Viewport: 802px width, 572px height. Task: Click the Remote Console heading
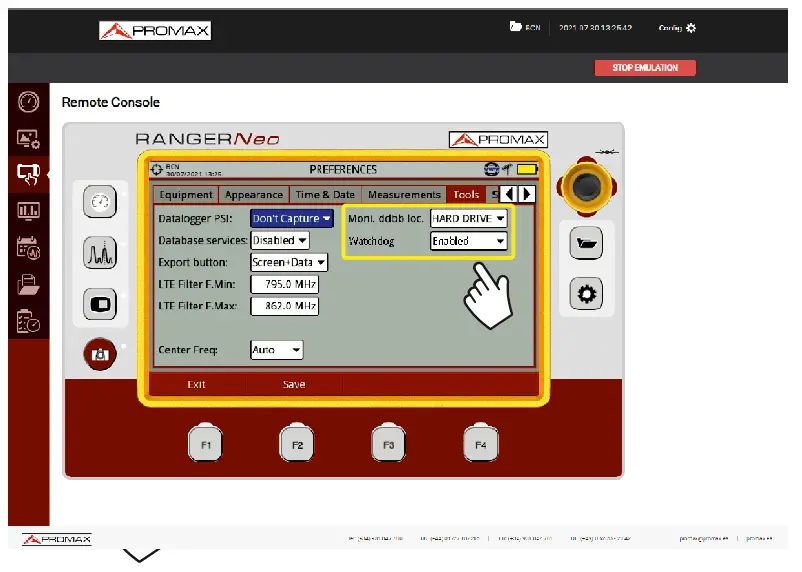[x=110, y=102]
